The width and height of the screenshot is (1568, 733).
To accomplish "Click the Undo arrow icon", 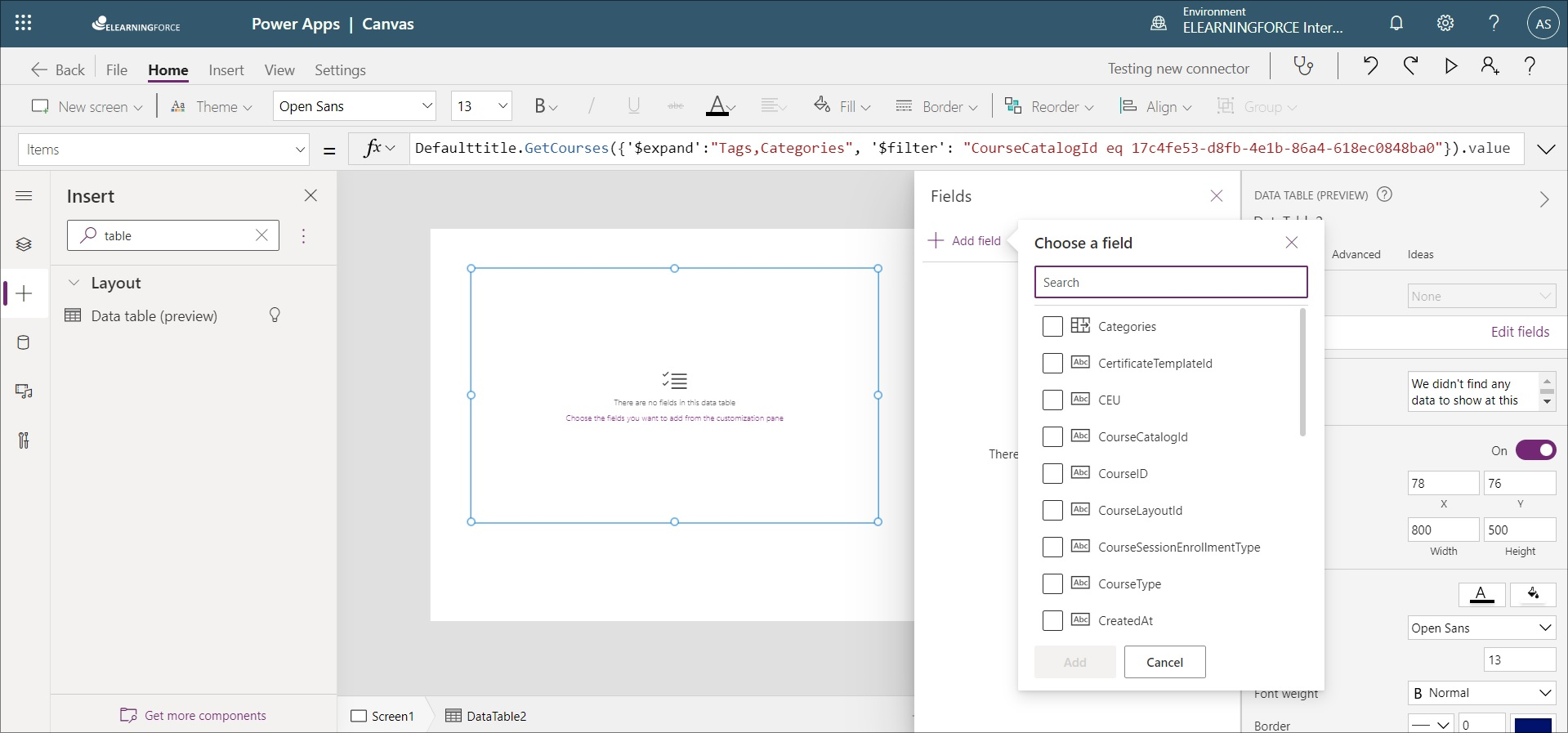I will (1370, 66).
